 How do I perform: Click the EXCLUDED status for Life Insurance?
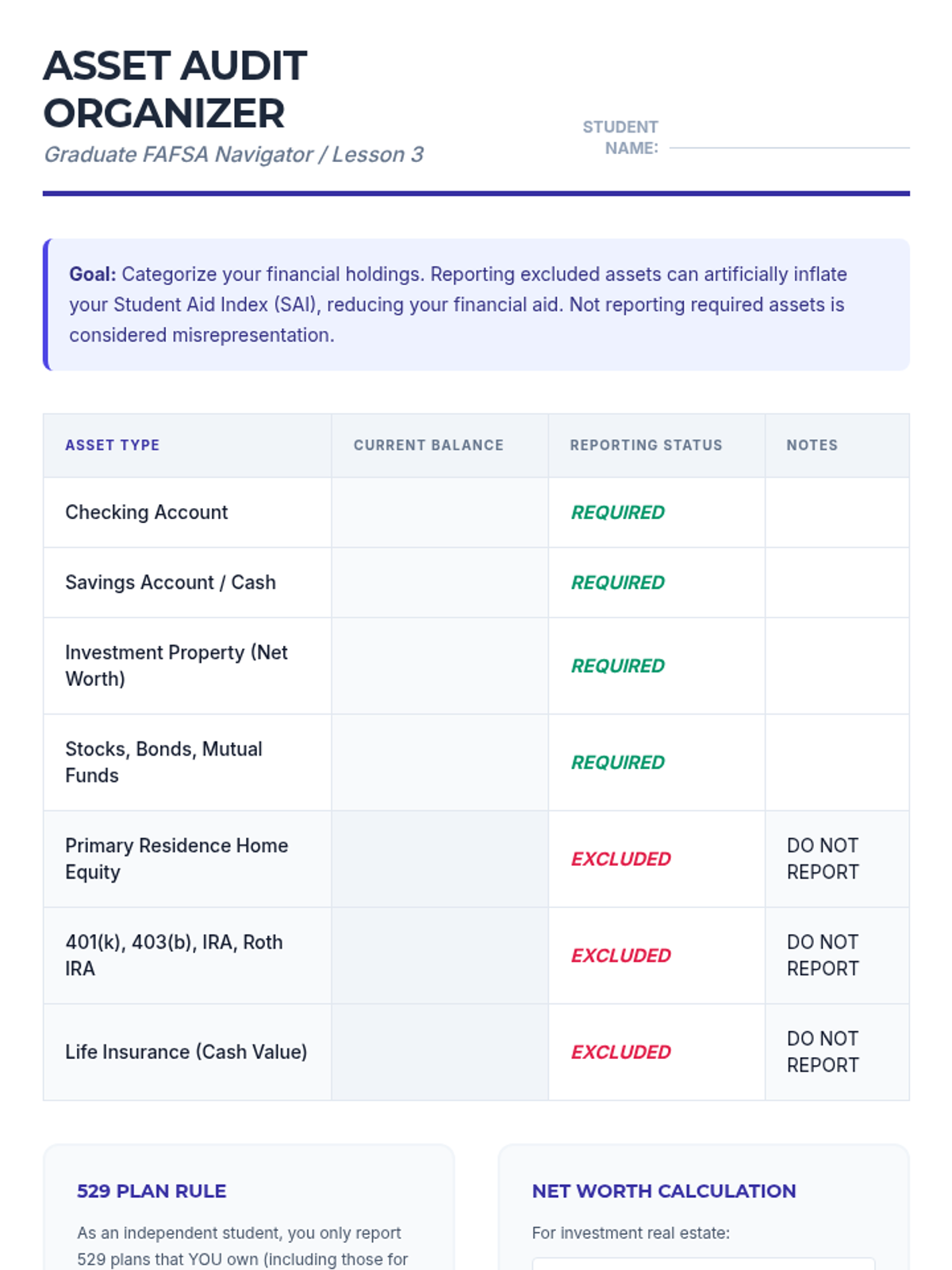[x=621, y=1052]
